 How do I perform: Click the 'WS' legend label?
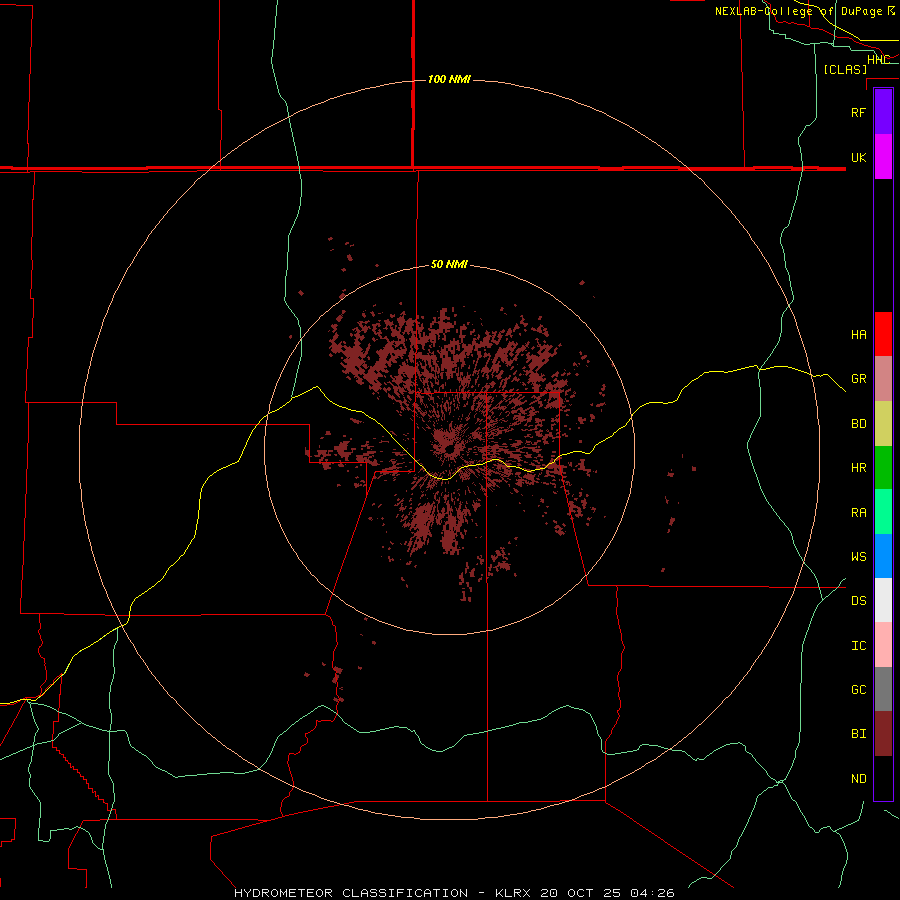[859, 557]
